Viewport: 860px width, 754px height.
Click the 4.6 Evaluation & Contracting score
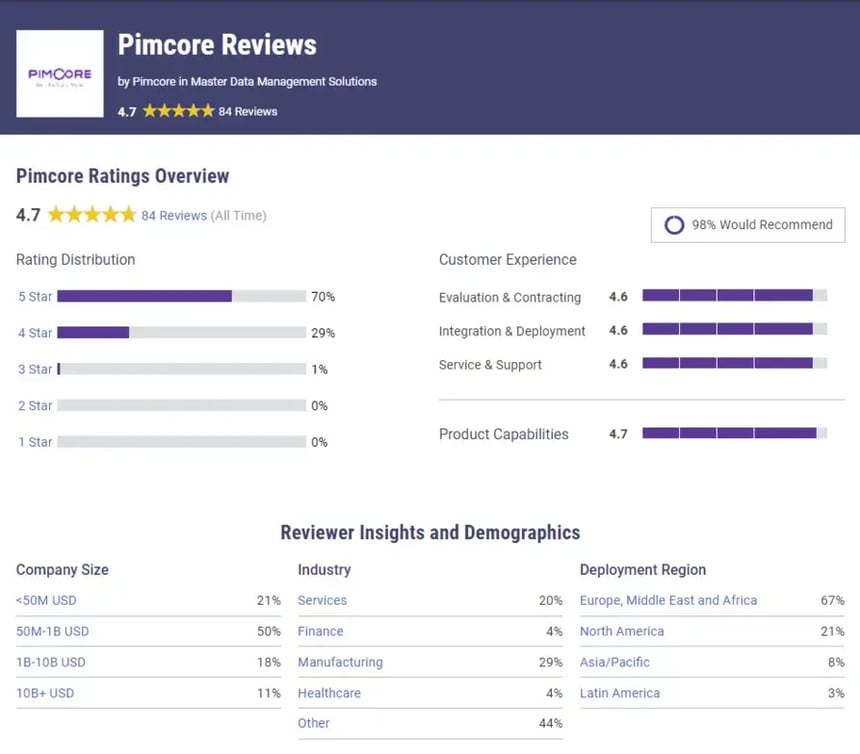[618, 297]
